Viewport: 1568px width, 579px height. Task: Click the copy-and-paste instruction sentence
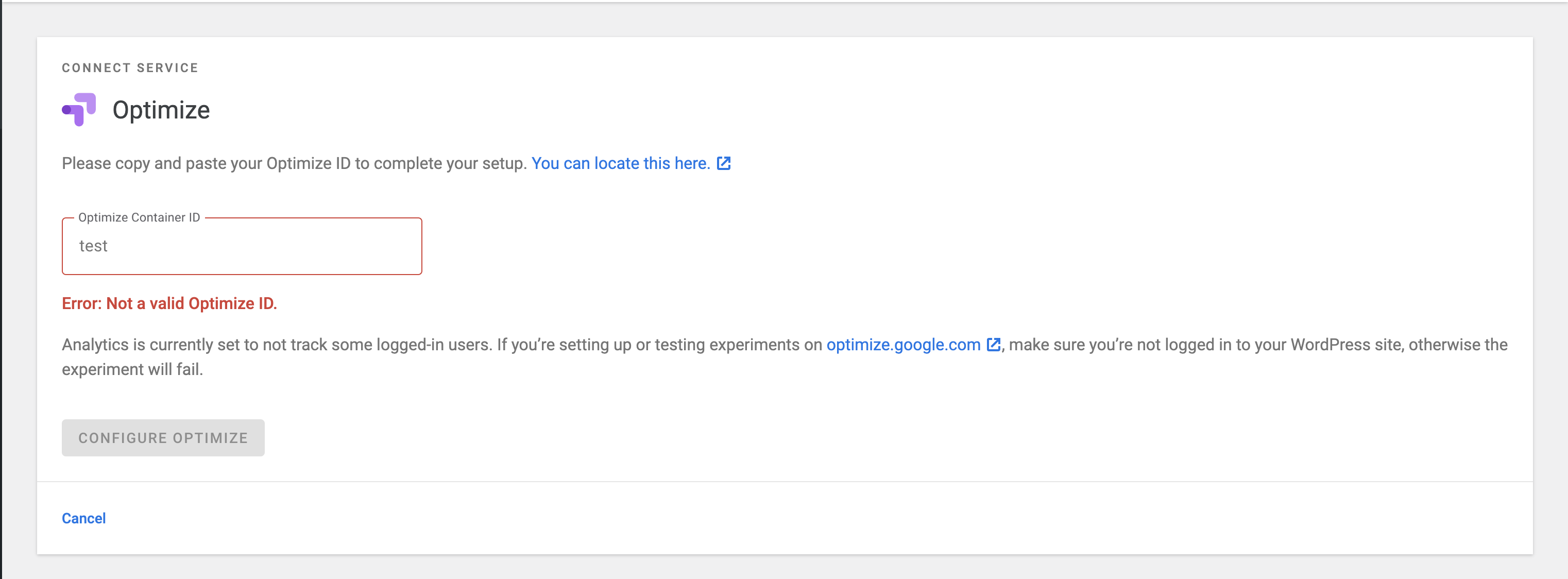292,163
